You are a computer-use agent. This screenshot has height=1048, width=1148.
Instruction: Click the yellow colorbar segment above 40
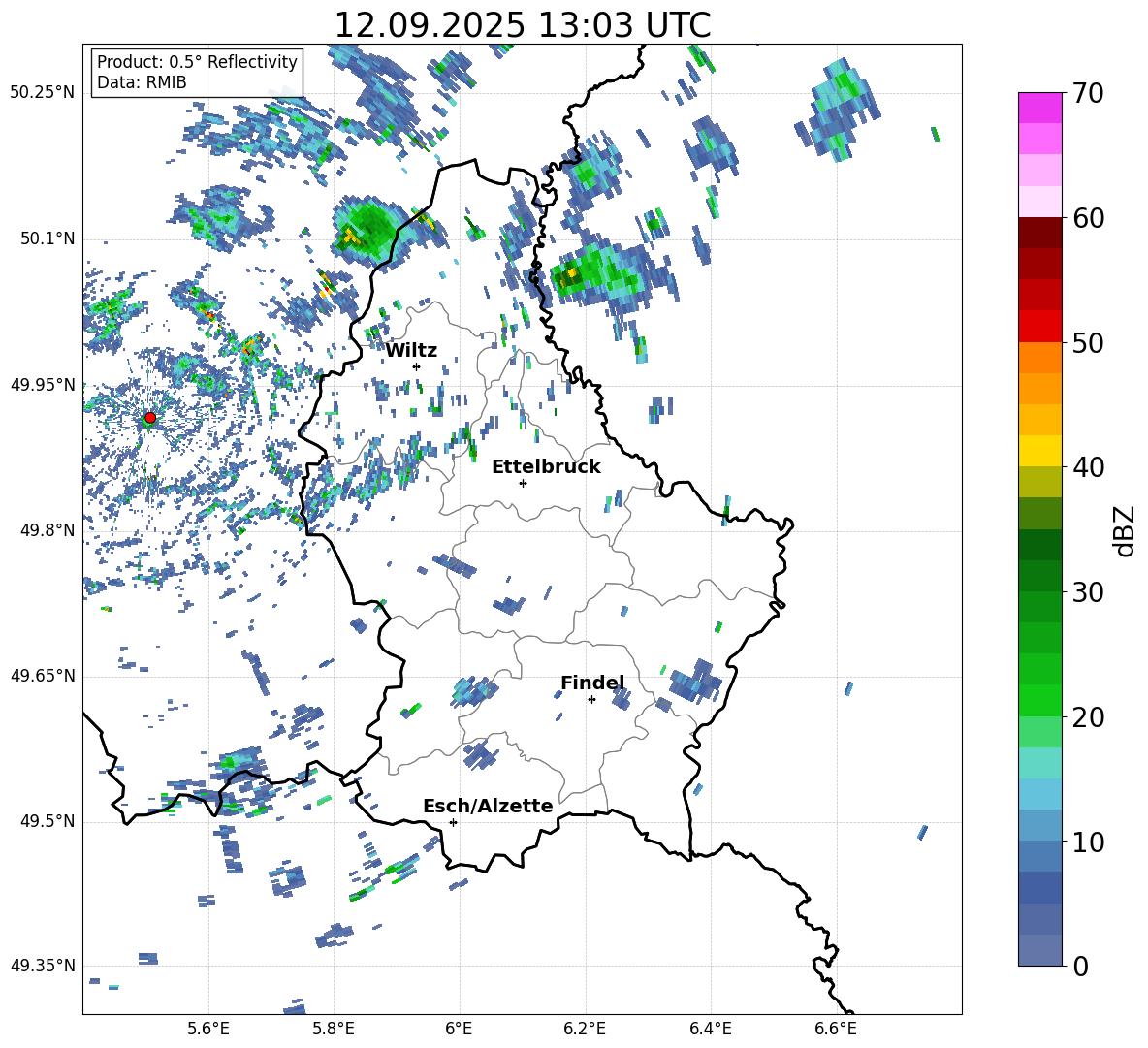(1039, 451)
